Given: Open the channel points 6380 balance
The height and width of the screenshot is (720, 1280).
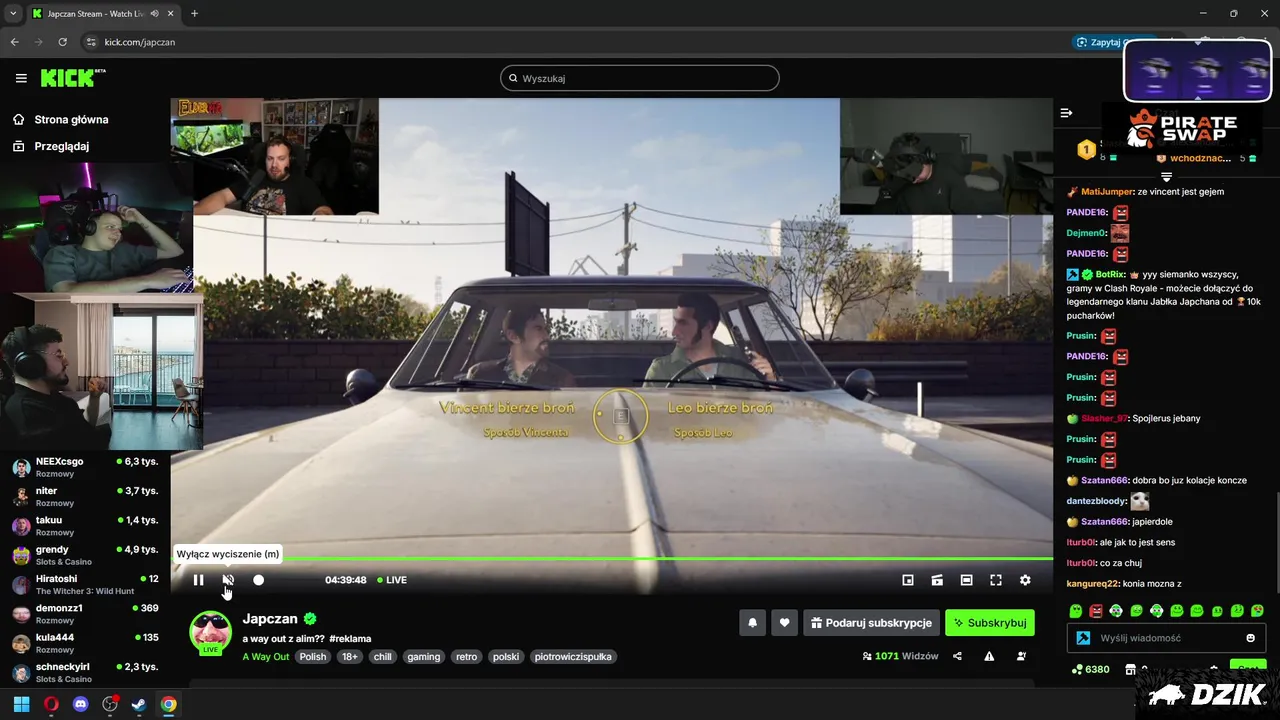Looking at the screenshot, I should [1090, 669].
